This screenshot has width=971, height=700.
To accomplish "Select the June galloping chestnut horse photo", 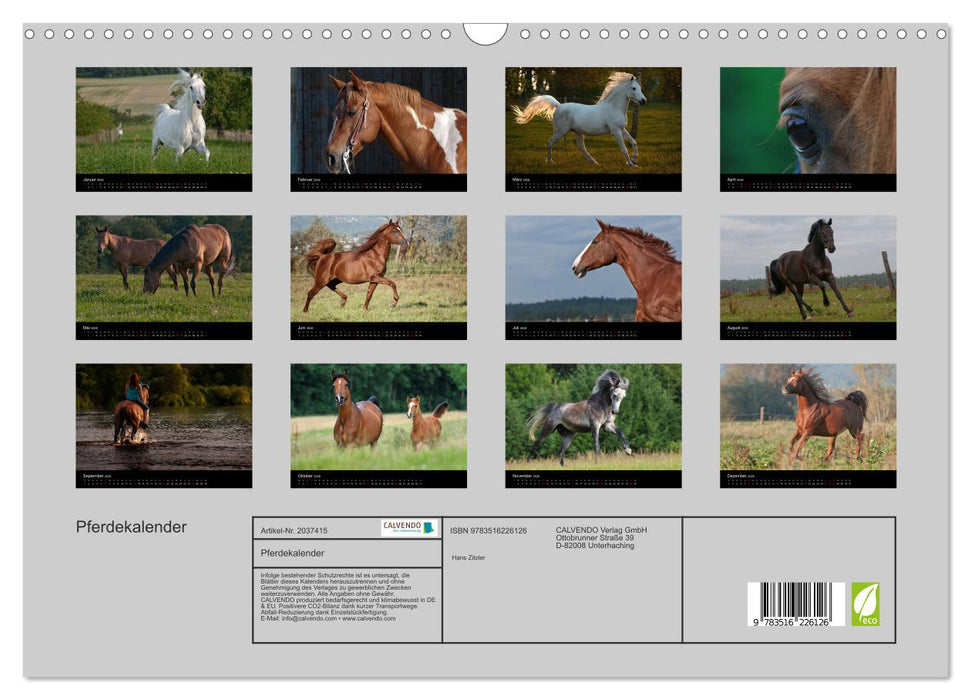I will coord(378,269).
